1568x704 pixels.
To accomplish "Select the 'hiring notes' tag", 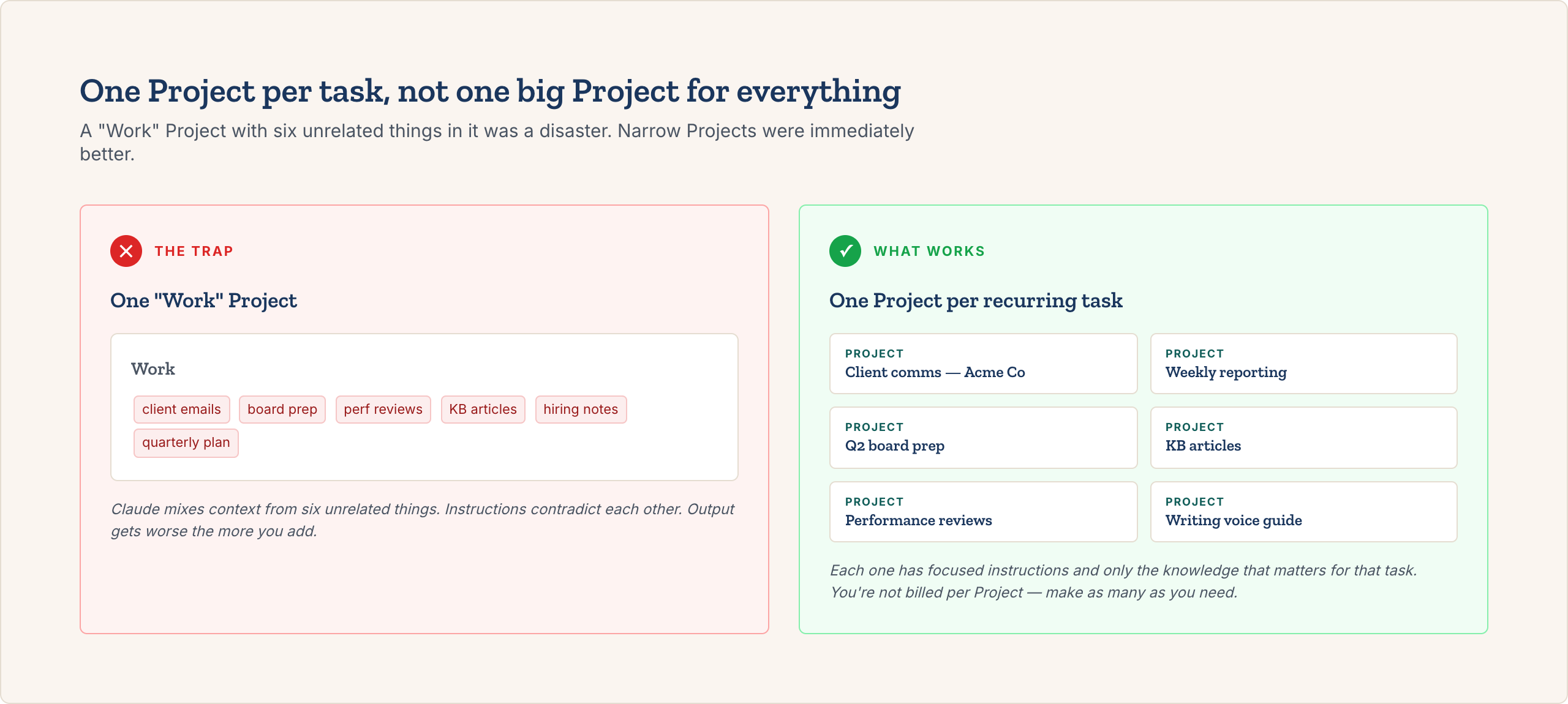I will (581, 410).
